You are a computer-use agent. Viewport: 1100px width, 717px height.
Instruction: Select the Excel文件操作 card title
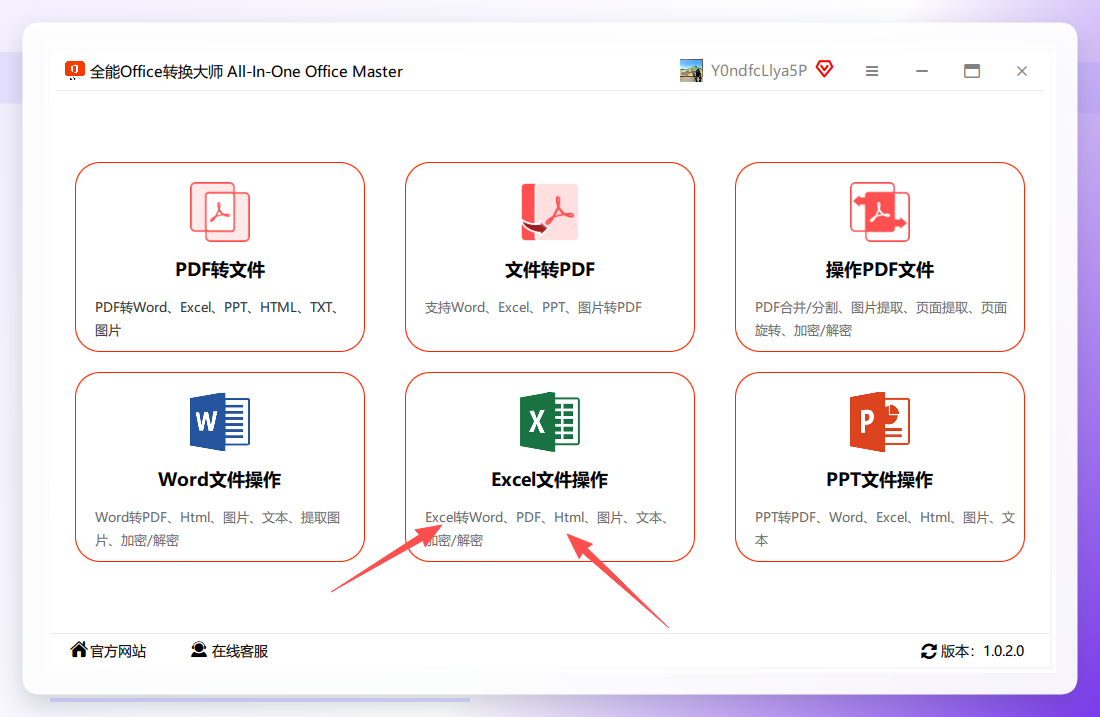coord(549,480)
